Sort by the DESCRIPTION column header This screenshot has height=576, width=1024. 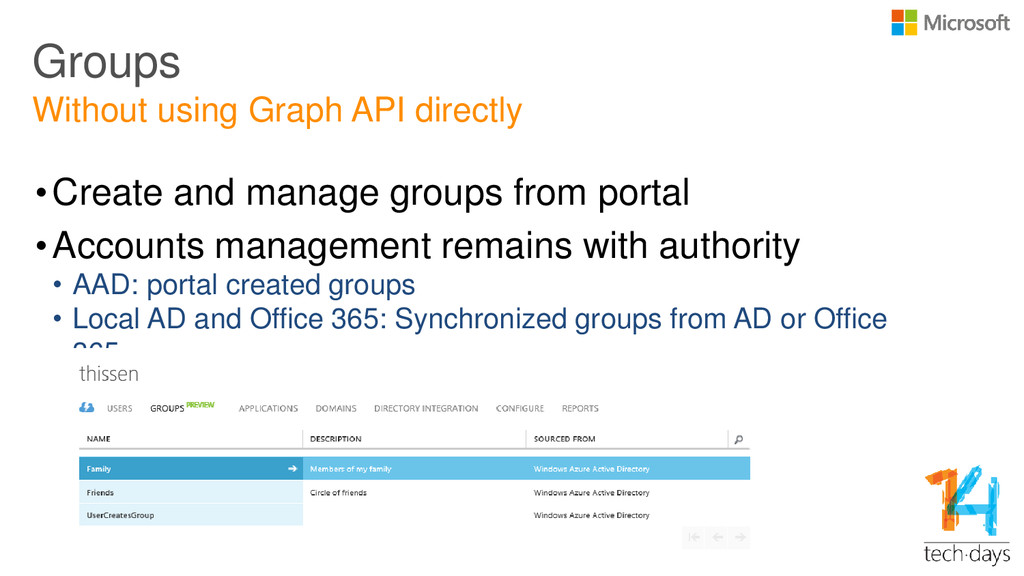[x=336, y=439]
